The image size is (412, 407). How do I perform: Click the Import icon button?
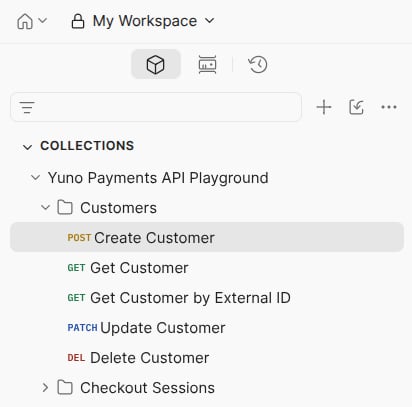pos(356,107)
